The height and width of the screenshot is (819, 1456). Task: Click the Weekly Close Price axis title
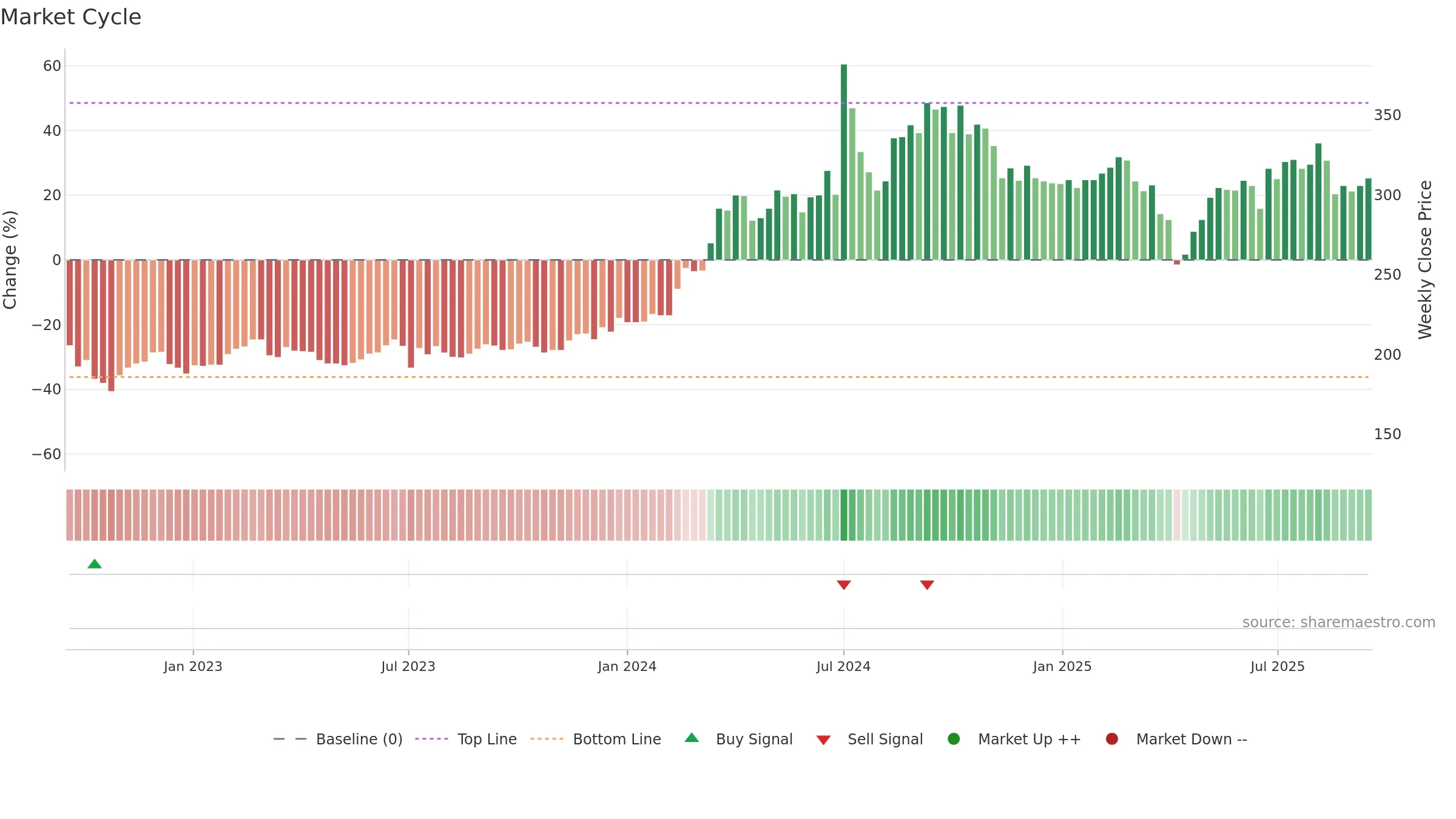click(x=1425, y=260)
